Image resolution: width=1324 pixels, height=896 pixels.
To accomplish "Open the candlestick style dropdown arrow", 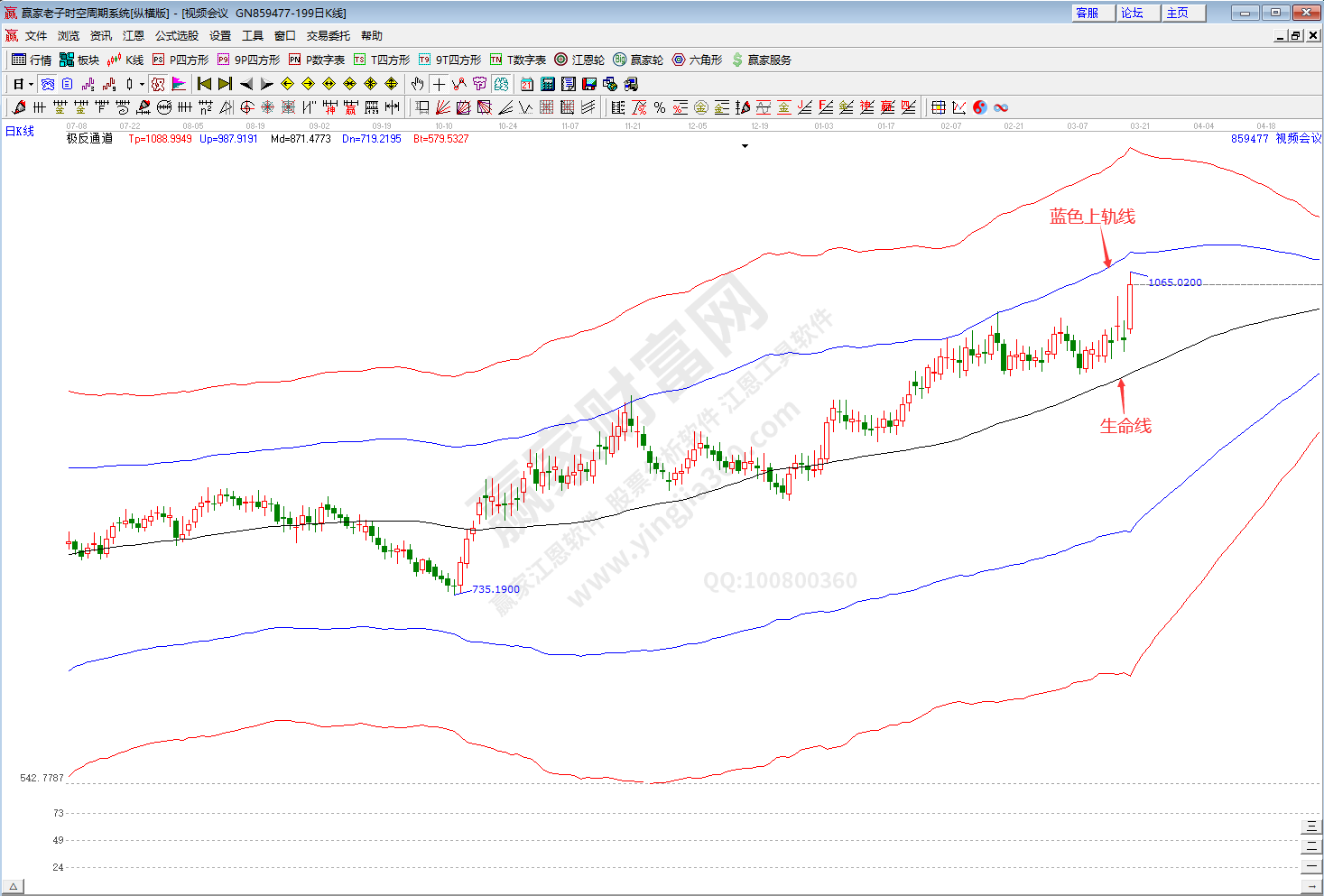I will (142, 84).
